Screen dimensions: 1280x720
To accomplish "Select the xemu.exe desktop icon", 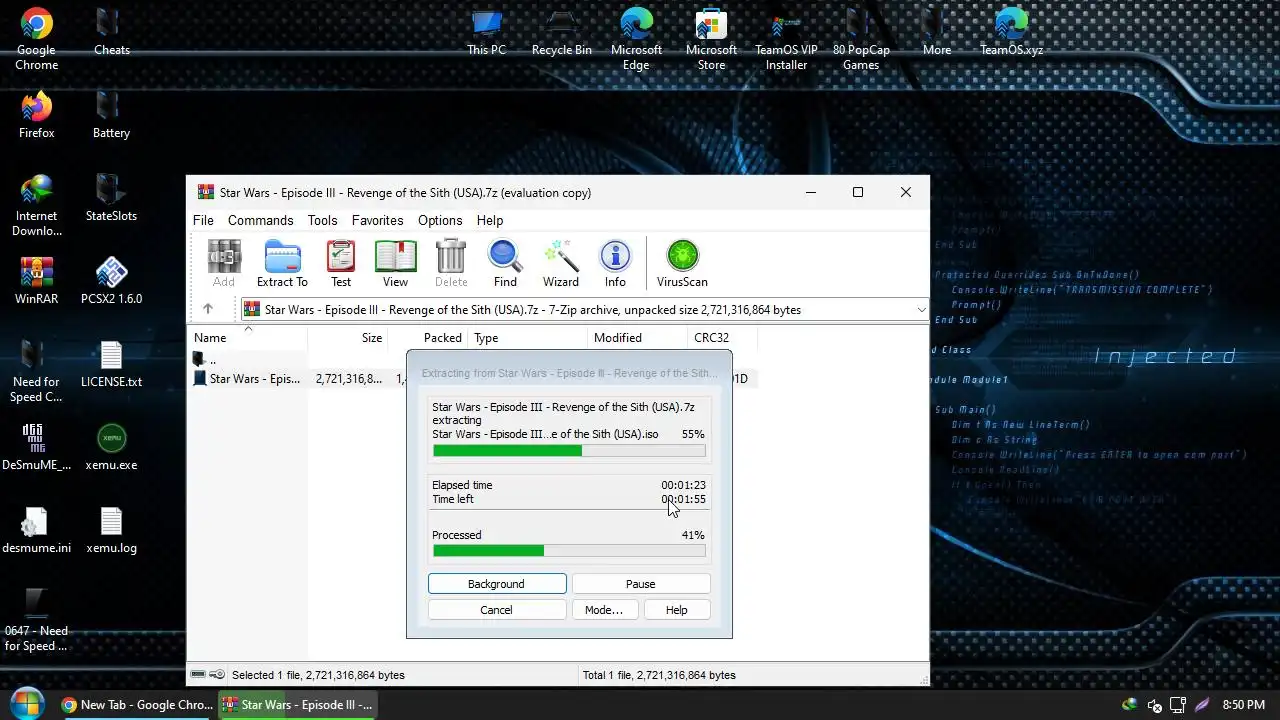I will [x=111, y=447].
